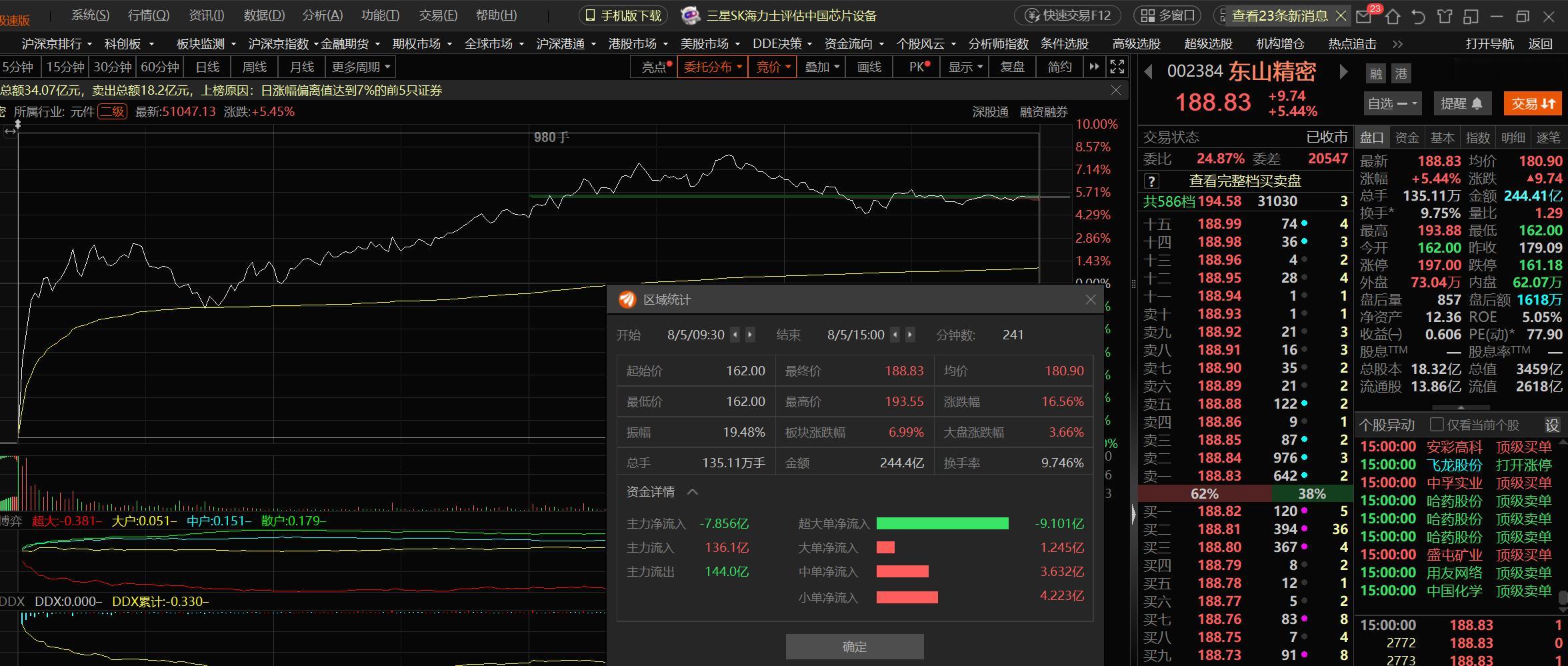Close the 区域统计 dialog
The image size is (1568, 666).
[x=1091, y=300]
